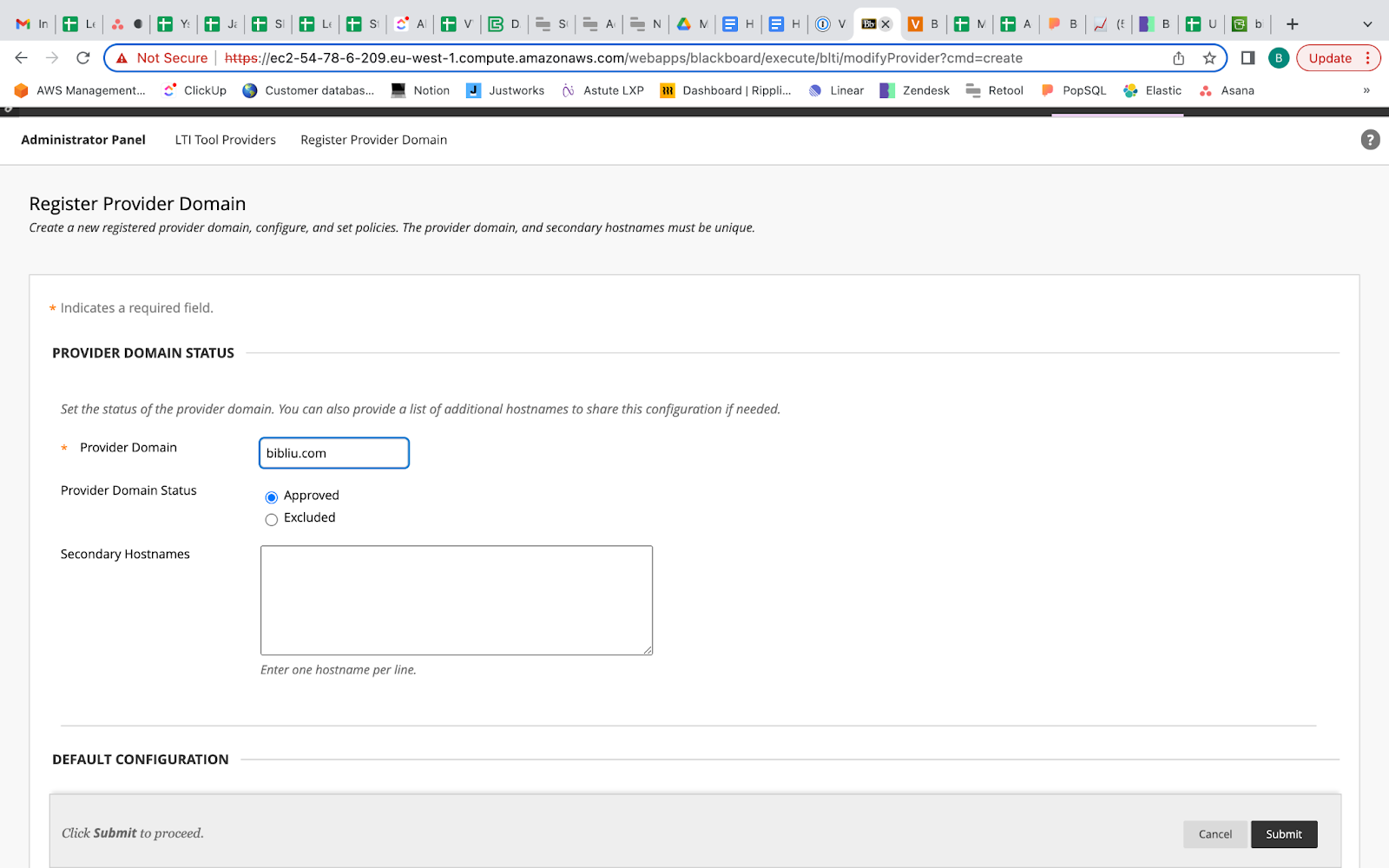Click the green profile avatar B
The image size is (1389, 868).
[1278, 58]
